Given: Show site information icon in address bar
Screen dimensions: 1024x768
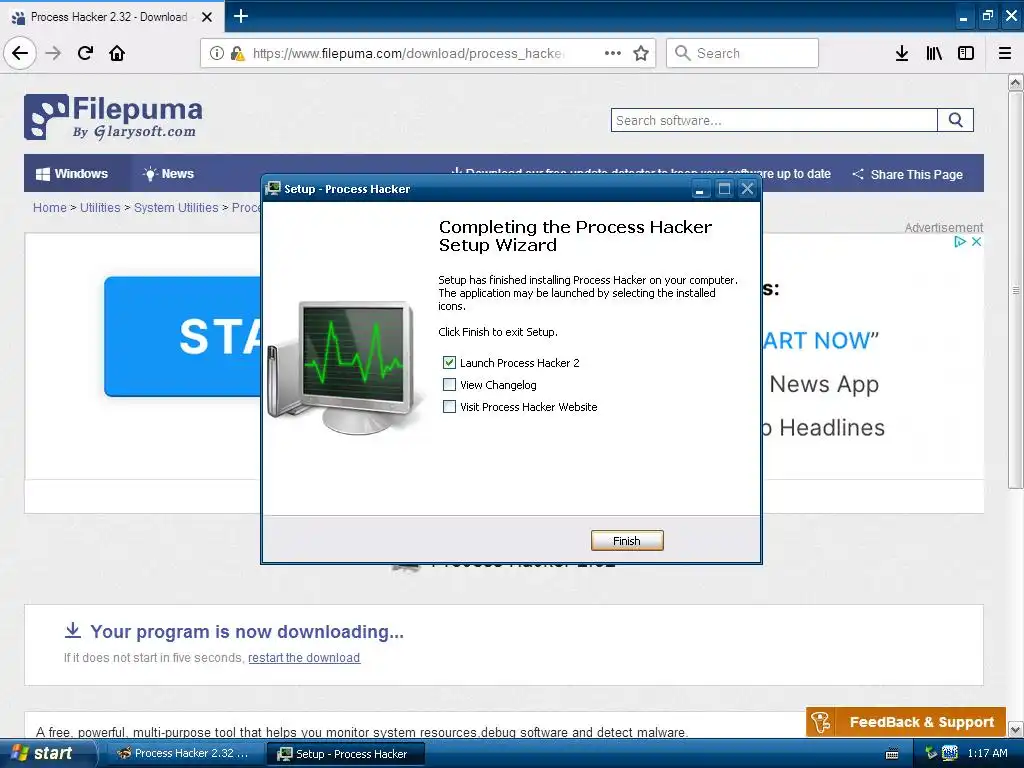Looking at the screenshot, I should (216, 54).
